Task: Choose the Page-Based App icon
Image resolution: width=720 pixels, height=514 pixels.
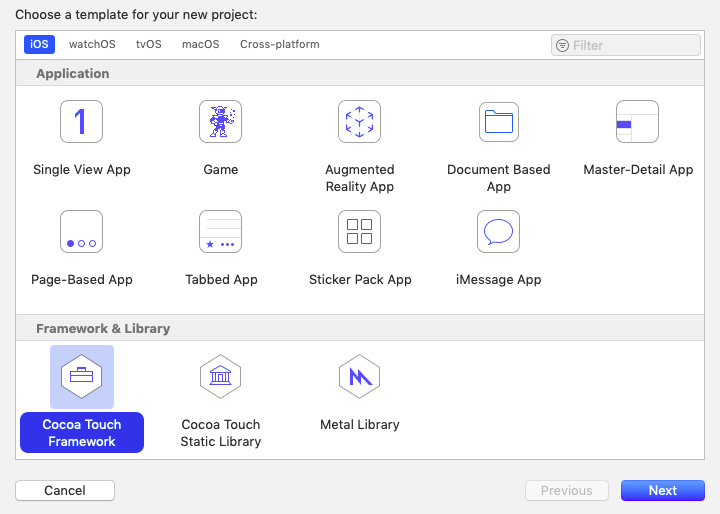Action: click(x=81, y=232)
